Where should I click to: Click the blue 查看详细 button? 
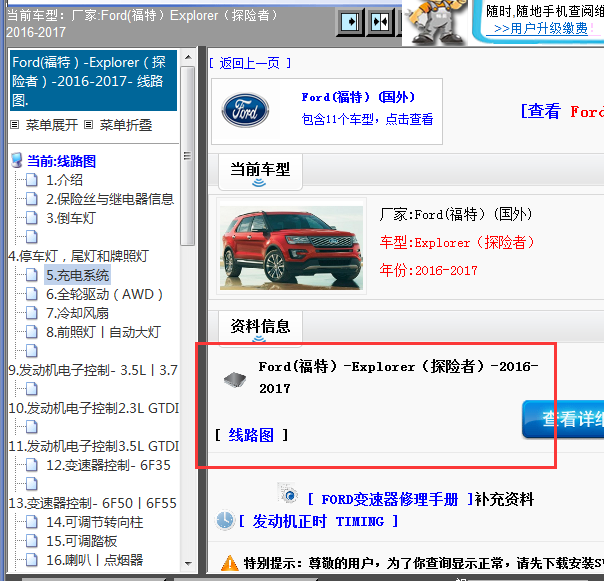click(563, 419)
